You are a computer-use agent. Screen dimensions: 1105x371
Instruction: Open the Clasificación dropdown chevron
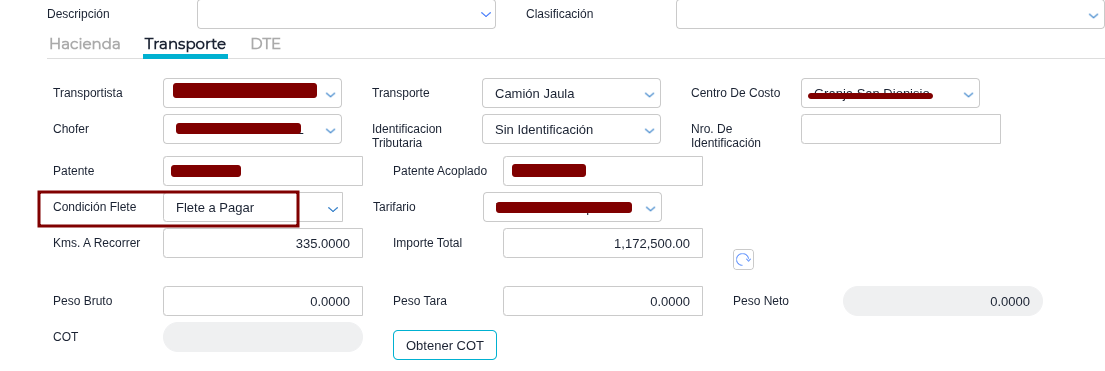coord(1093,14)
